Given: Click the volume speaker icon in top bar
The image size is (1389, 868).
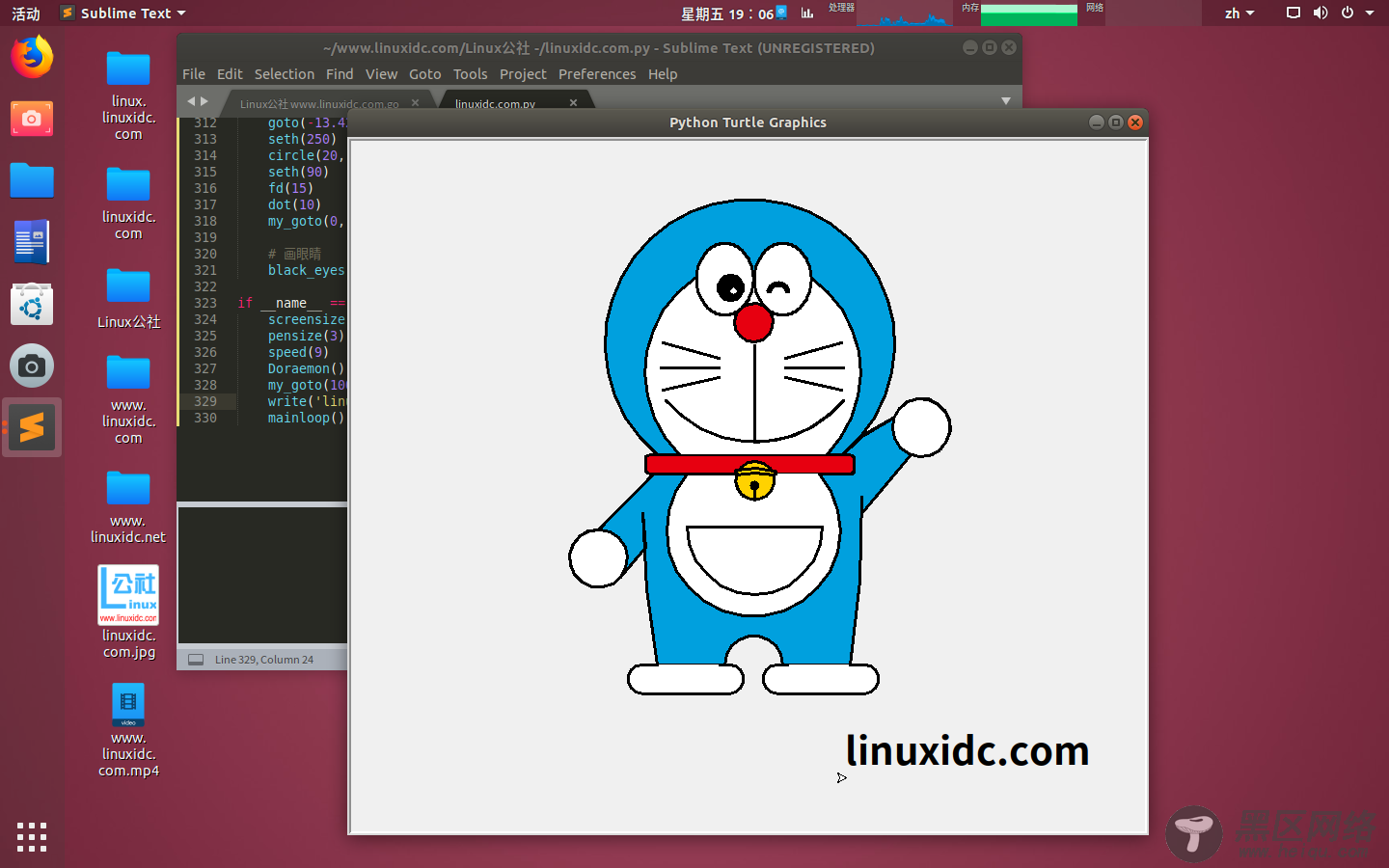Looking at the screenshot, I should pyautogui.click(x=1321, y=13).
